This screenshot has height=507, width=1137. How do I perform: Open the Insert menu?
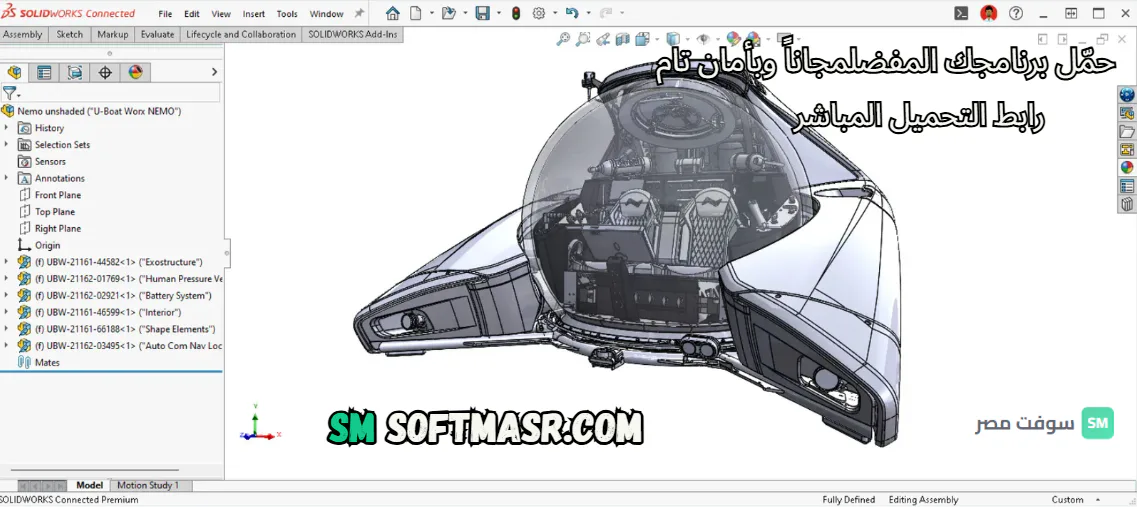coord(254,14)
